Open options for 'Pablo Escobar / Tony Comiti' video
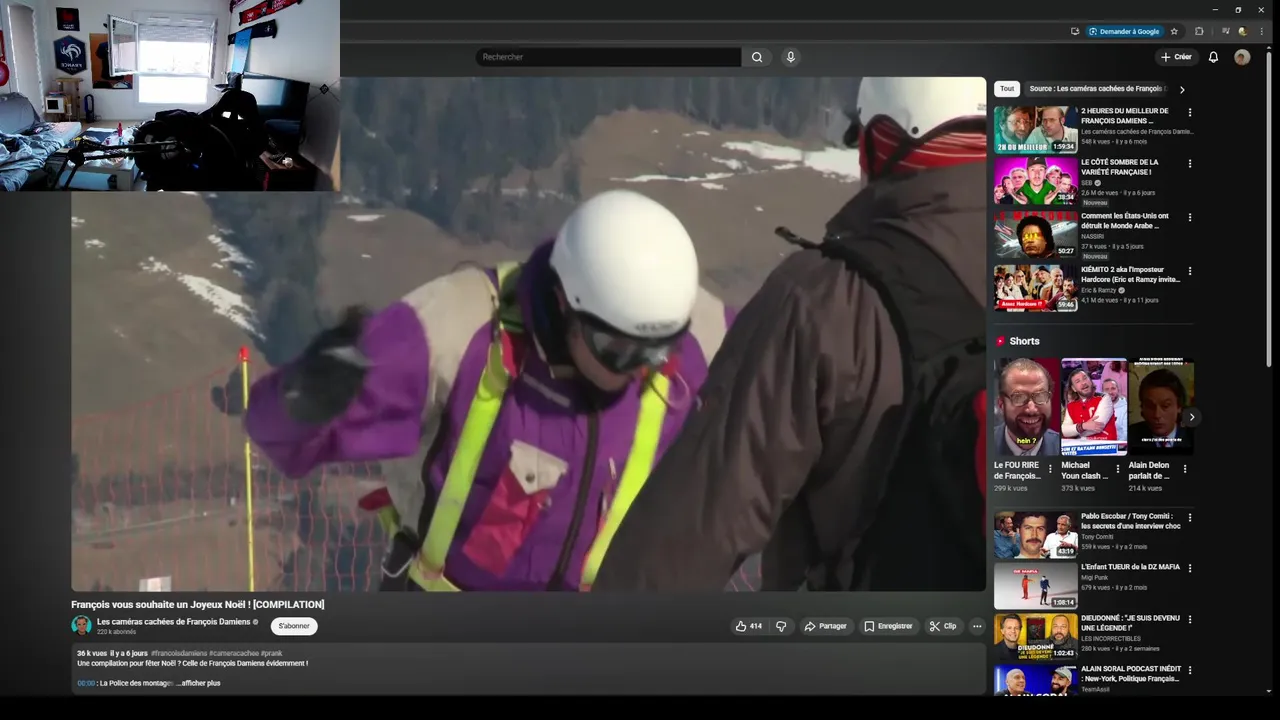The image size is (1280, 720). 1189,517
